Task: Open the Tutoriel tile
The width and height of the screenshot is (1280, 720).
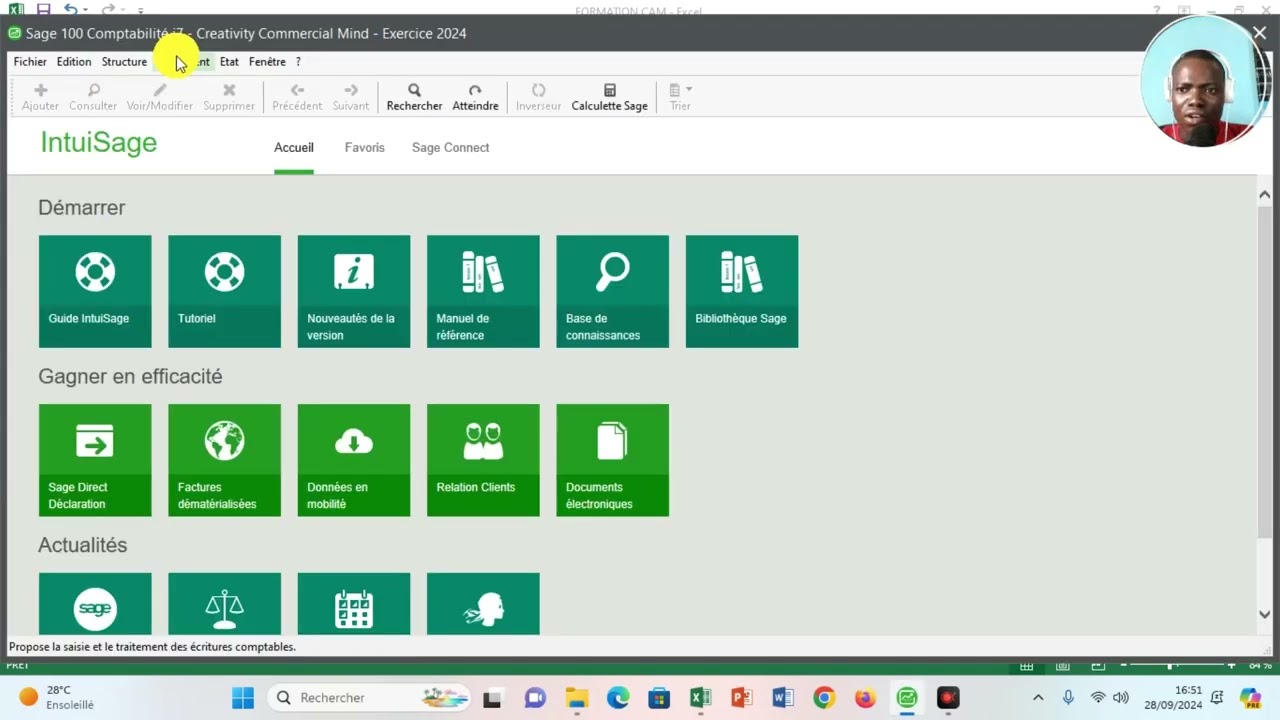Action: point(224,291)
